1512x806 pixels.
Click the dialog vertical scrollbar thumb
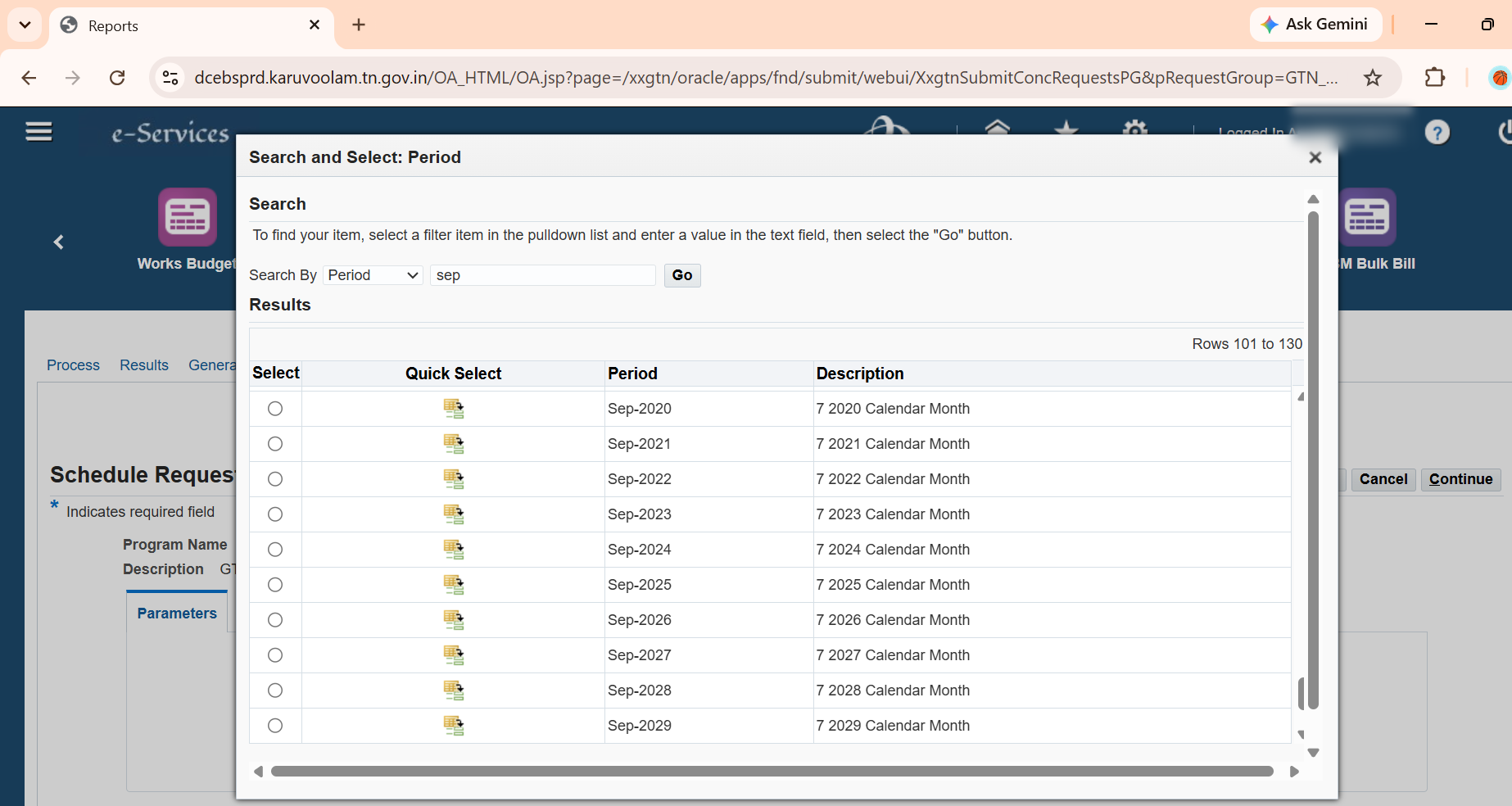(1313, 459)
